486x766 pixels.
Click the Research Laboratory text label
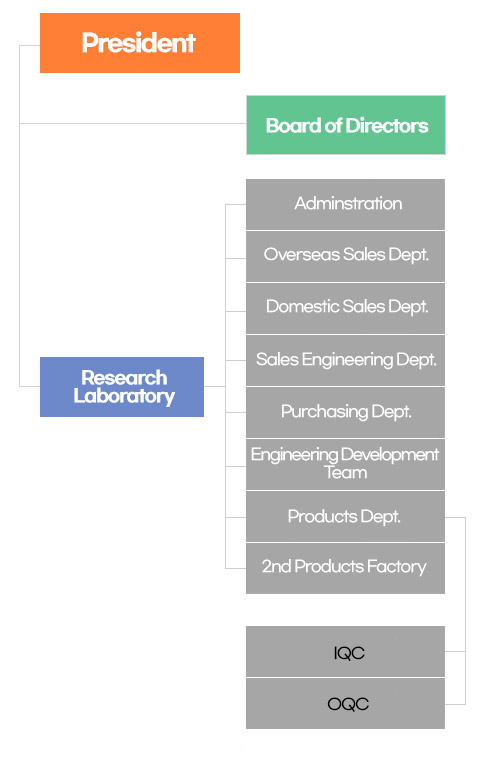click(124, 387)
